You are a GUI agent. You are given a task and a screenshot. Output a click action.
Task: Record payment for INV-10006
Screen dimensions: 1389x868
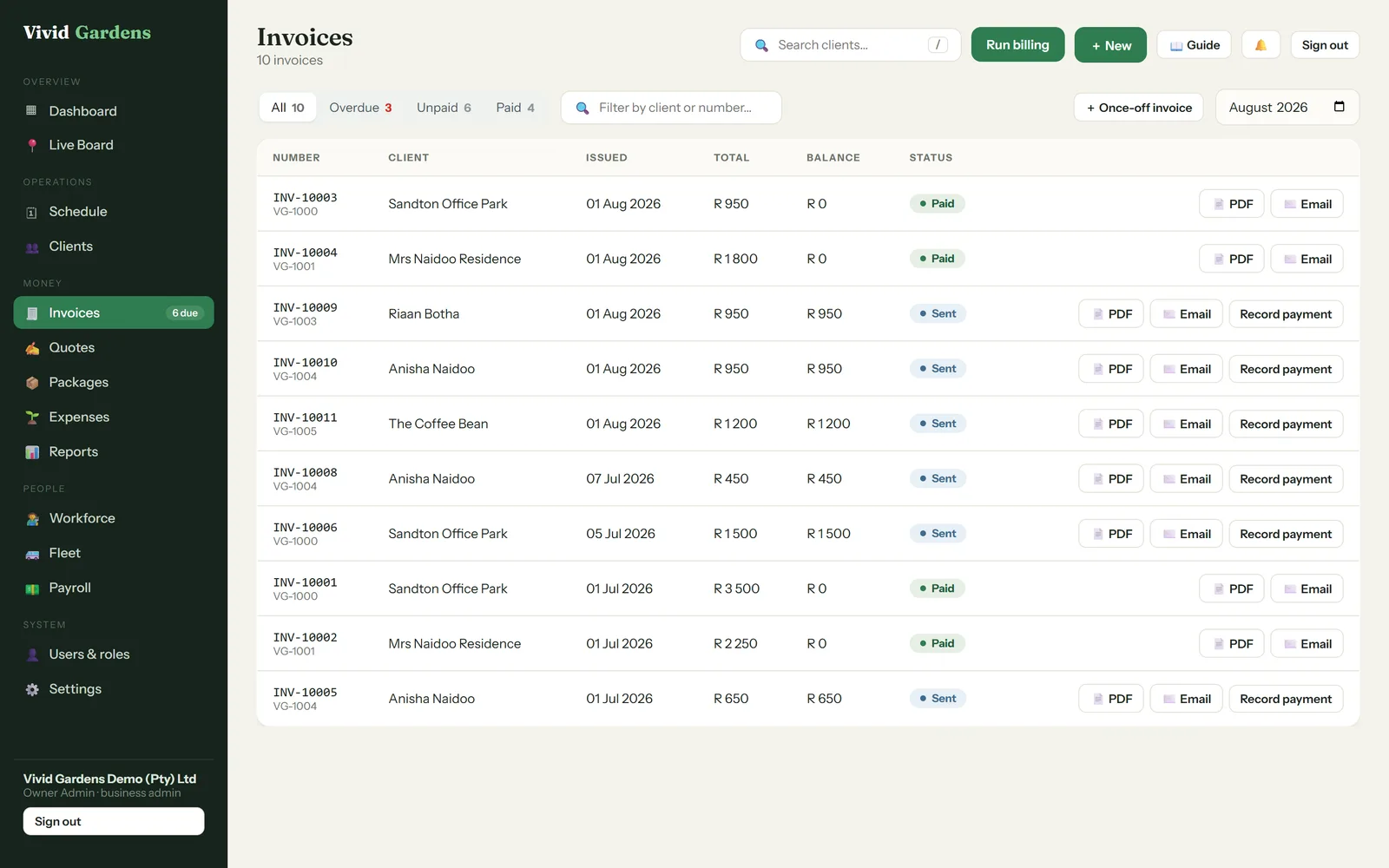click(x=1286, y=534)
